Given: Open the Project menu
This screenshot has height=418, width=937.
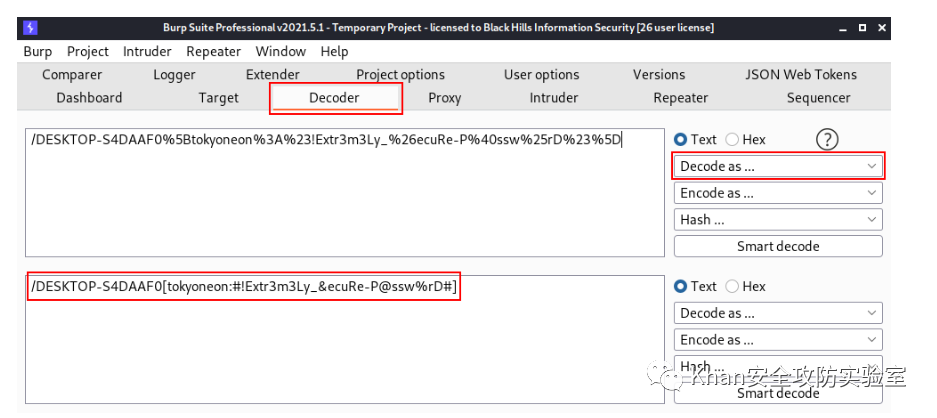Looking at the screenshot, I should click(x=88, y=51).
